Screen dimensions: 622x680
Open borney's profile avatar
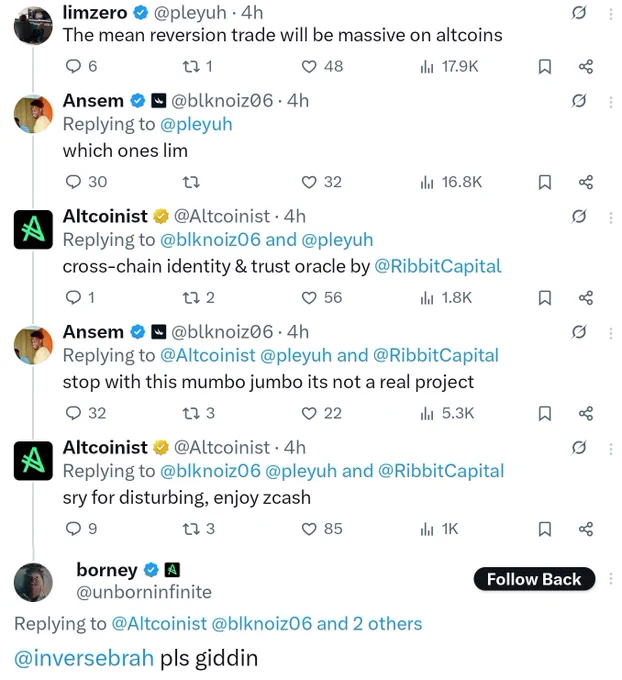33,582
